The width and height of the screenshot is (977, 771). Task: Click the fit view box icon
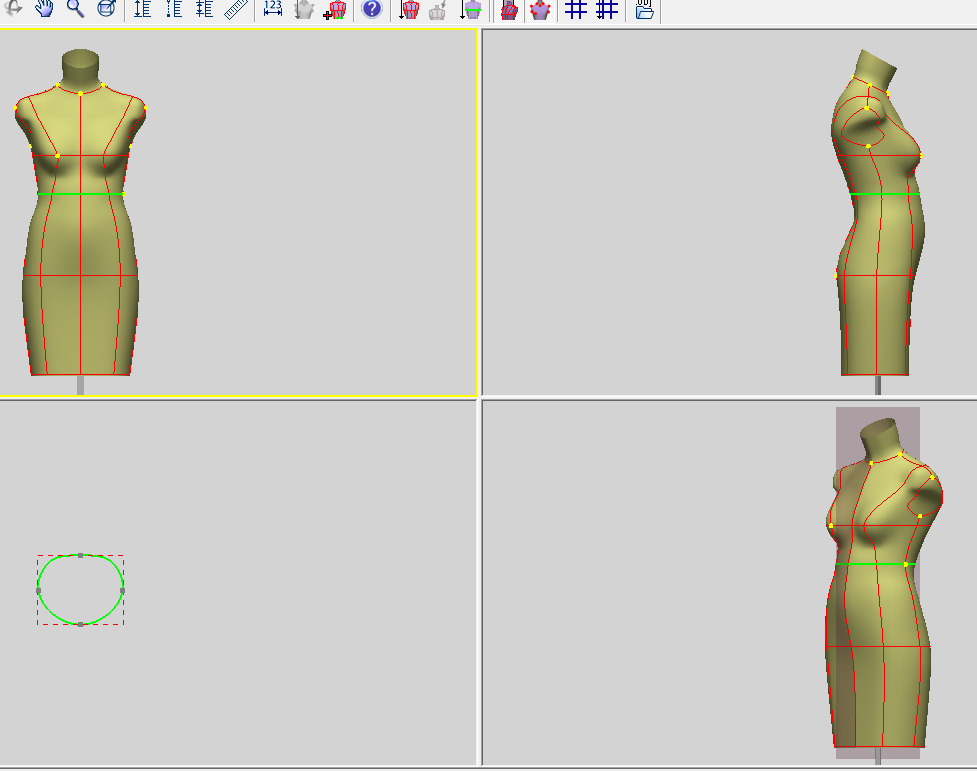[107, 8]
